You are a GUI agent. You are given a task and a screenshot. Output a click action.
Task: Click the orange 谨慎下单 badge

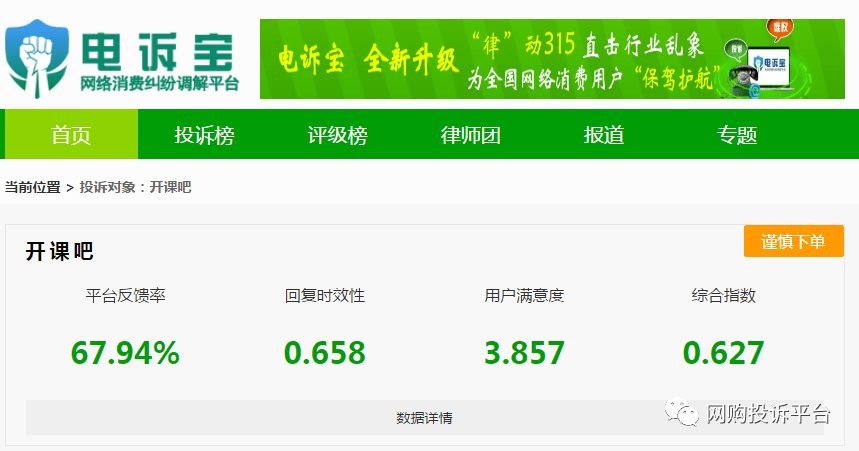click(x=793, y=241)
